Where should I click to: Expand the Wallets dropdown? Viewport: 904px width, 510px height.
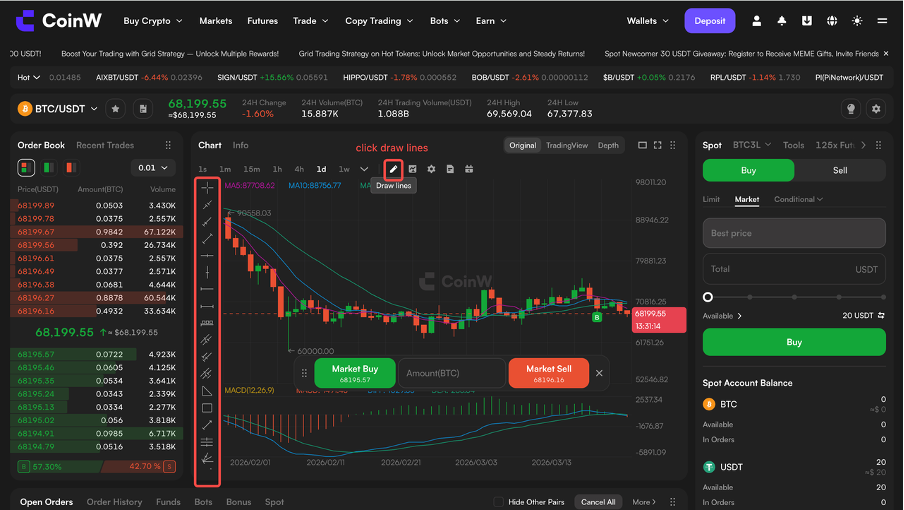(647, 21)
